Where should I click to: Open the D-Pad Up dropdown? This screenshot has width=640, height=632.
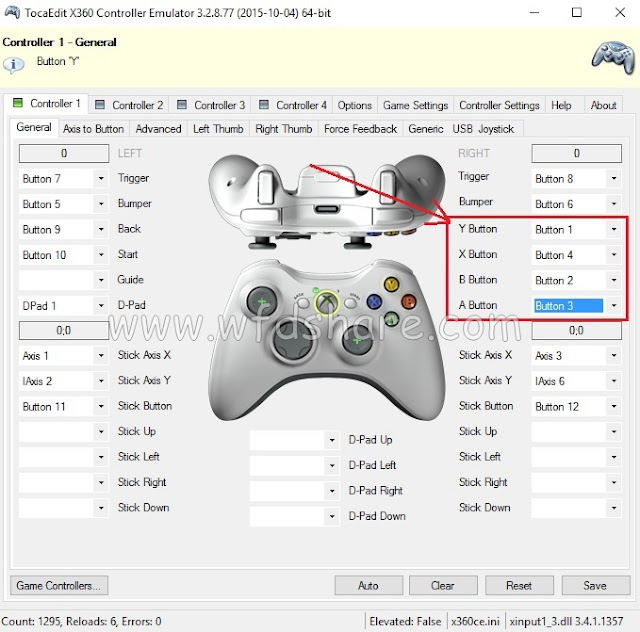tap(294, 440)
